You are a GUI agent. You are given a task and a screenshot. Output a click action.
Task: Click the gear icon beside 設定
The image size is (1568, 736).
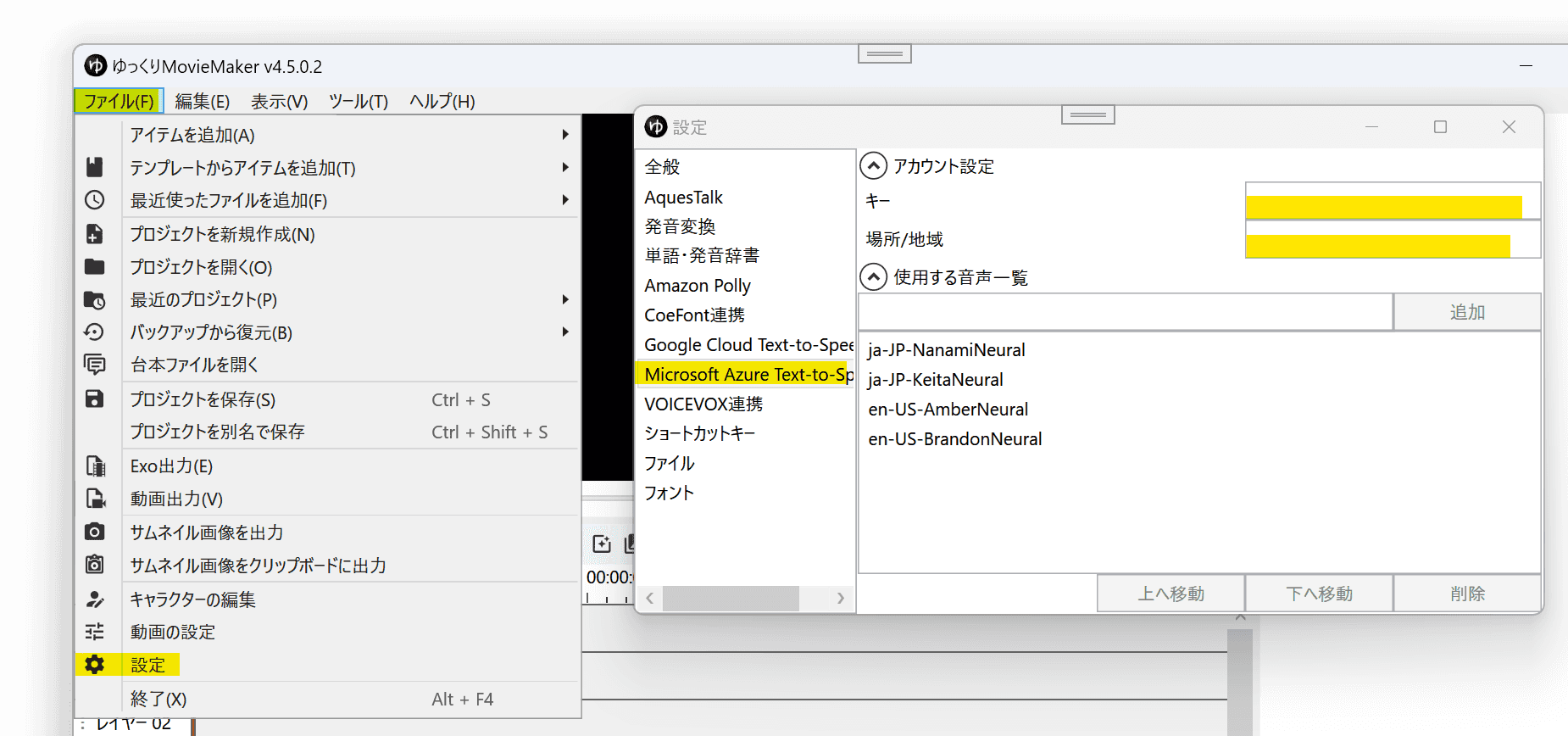[95, 665]
